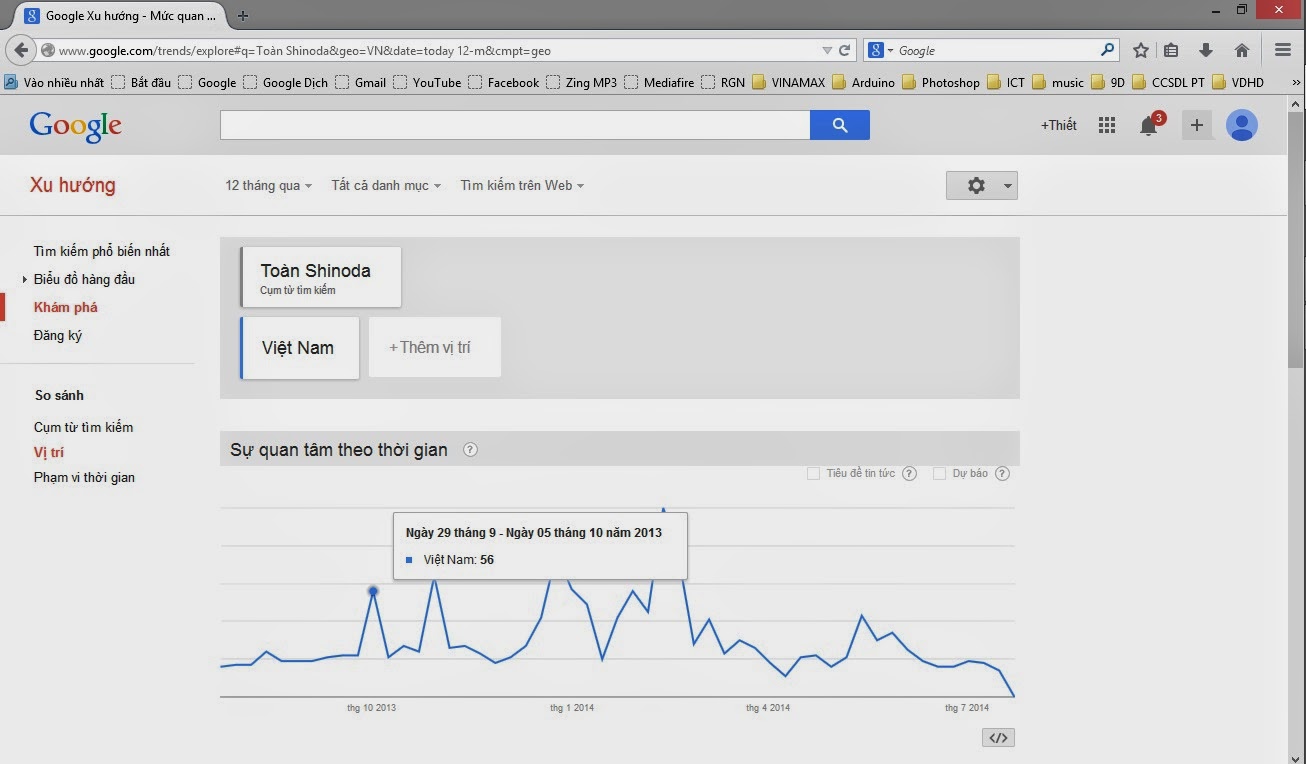Click the Firefox home icon
The width and height of the screenshot is (1306, 764).
1242,49
